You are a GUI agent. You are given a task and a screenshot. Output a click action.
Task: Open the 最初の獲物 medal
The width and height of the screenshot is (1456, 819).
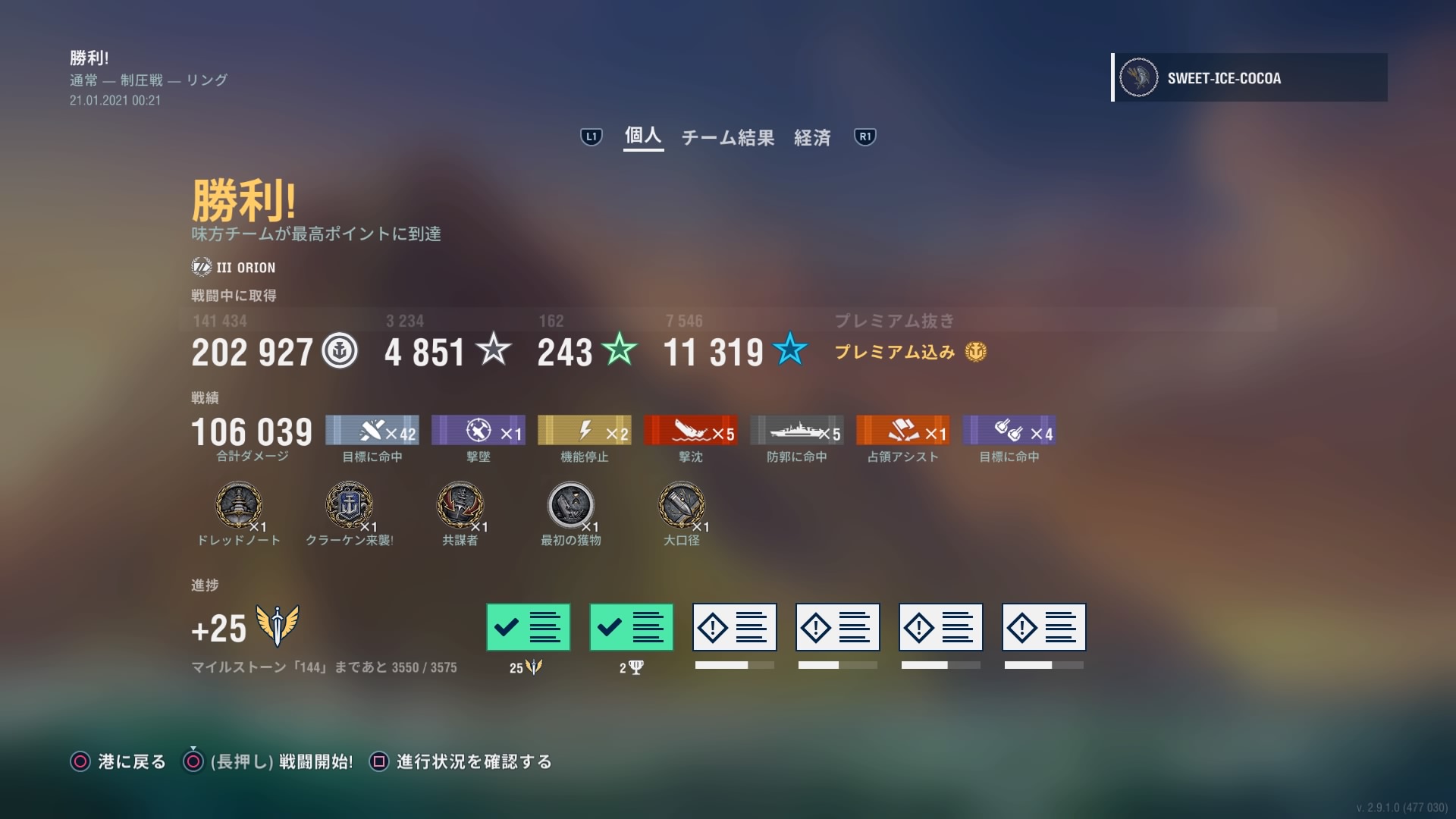pyautogui.click(x=570, y=505)
